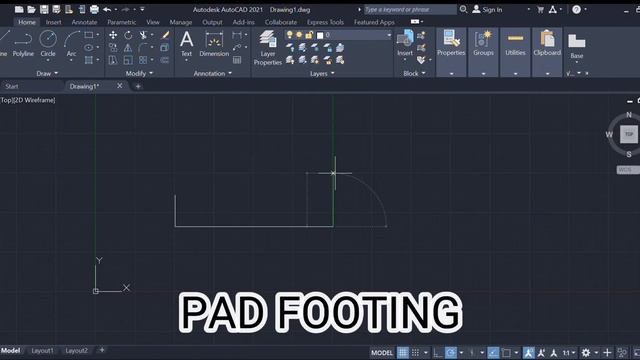Open file with the Open folder icon

[31, 9]
